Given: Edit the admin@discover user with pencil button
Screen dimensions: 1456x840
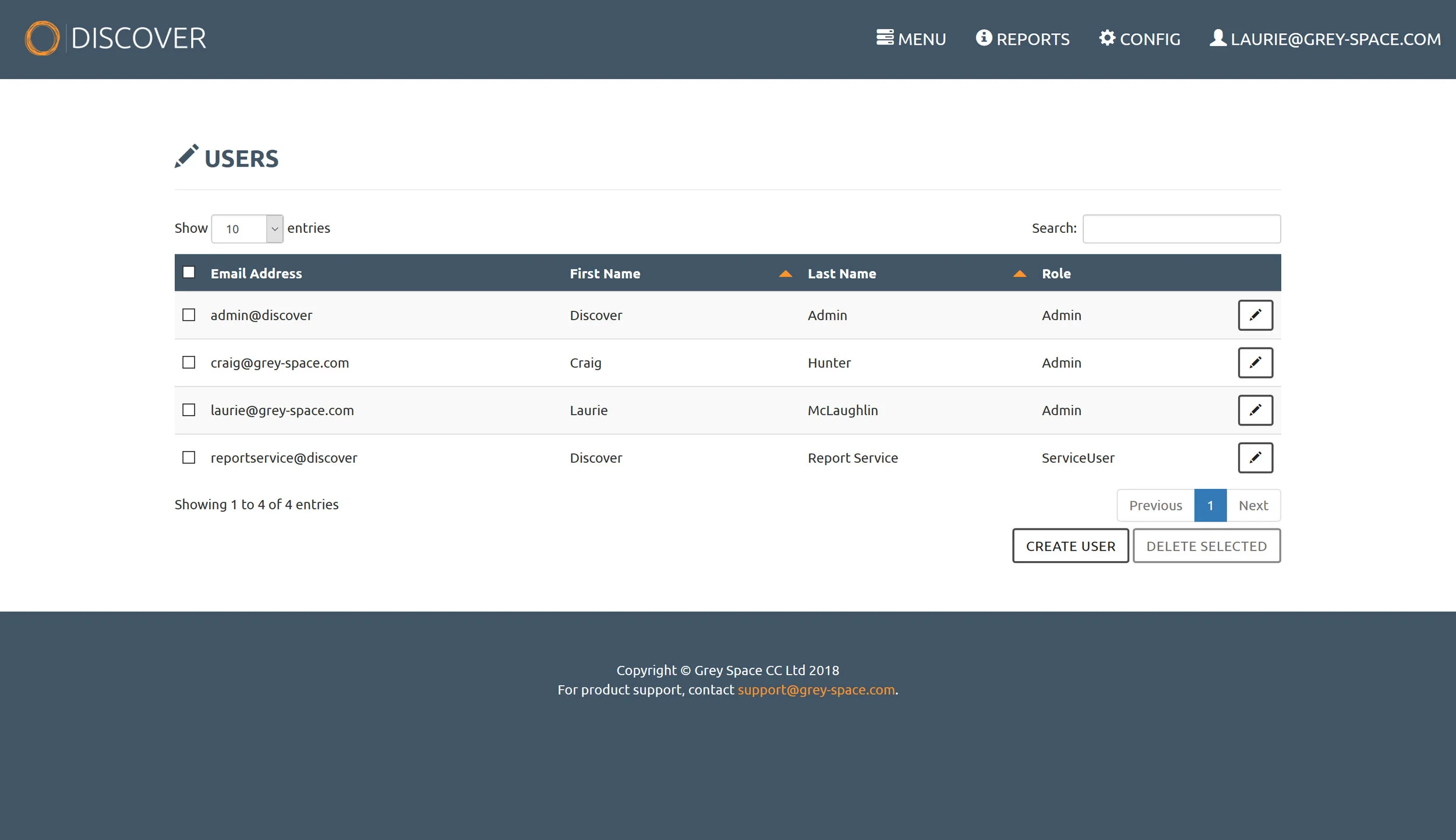Looking at the screenshot, I should coord(1255,315).
